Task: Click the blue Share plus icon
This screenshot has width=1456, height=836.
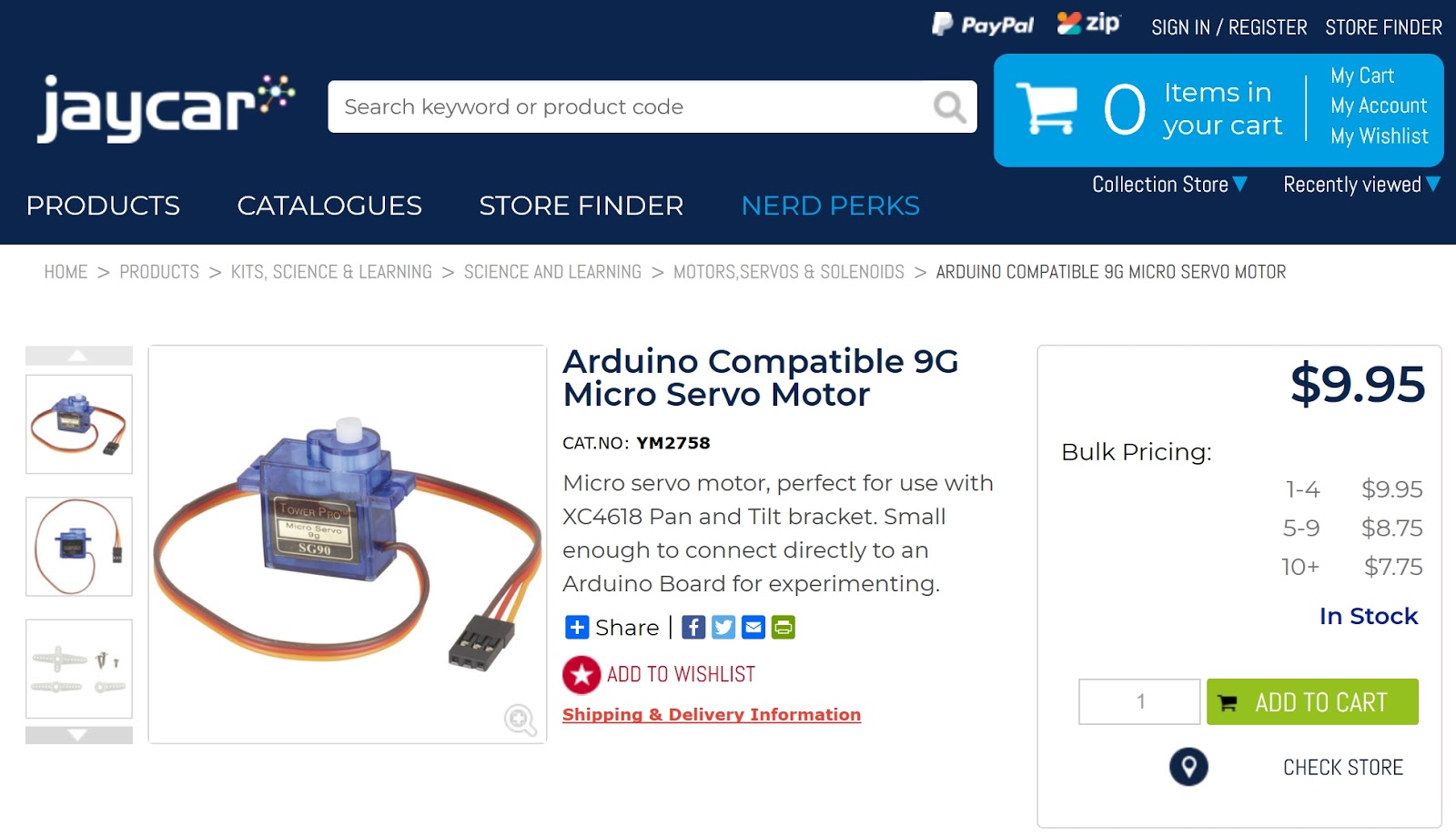Action: (577, 627)
